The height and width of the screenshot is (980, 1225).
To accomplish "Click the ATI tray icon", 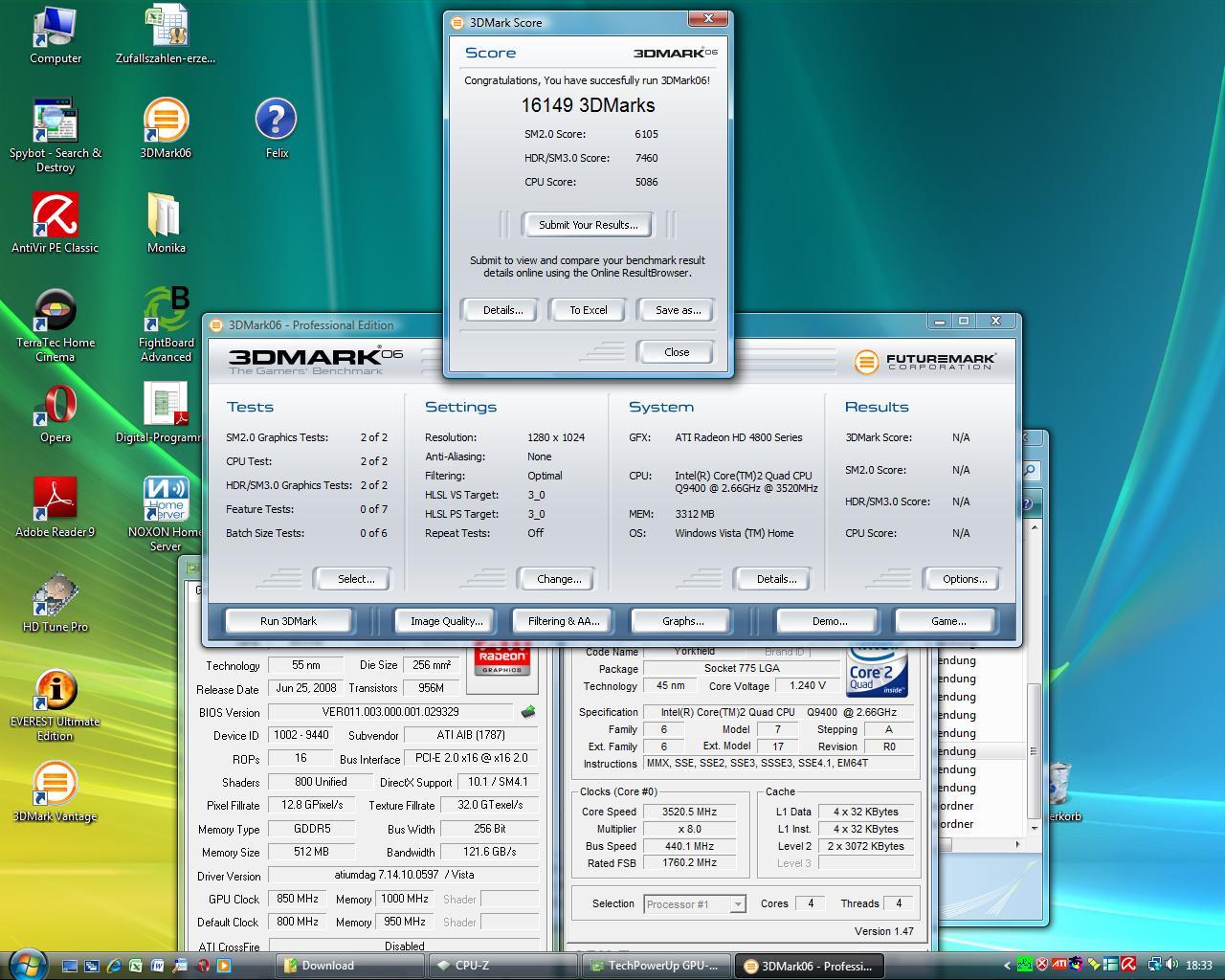I will [1059, 965].
